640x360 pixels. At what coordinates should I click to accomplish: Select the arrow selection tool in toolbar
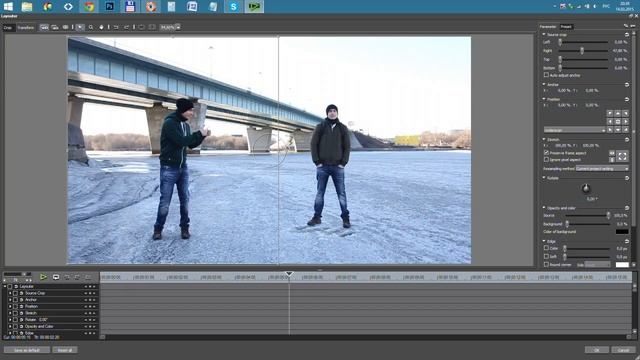[80, 27]
